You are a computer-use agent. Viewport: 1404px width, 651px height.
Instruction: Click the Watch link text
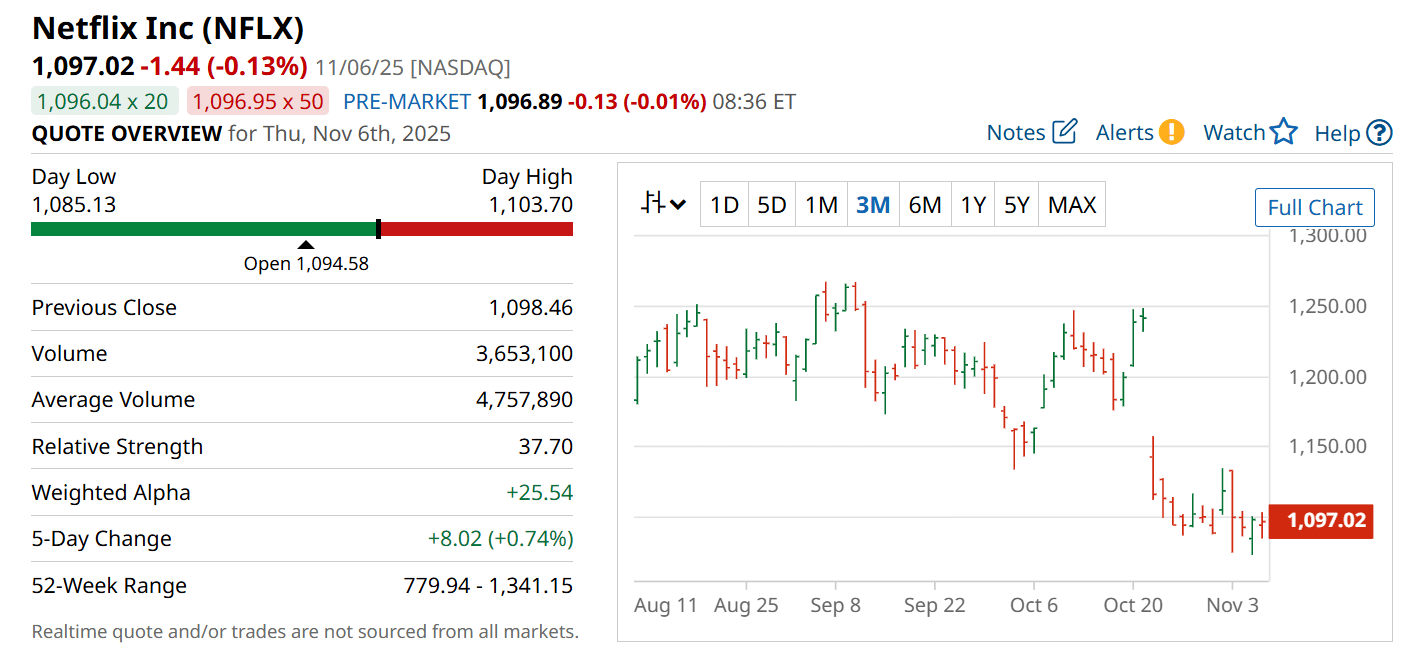(1233, 133)
